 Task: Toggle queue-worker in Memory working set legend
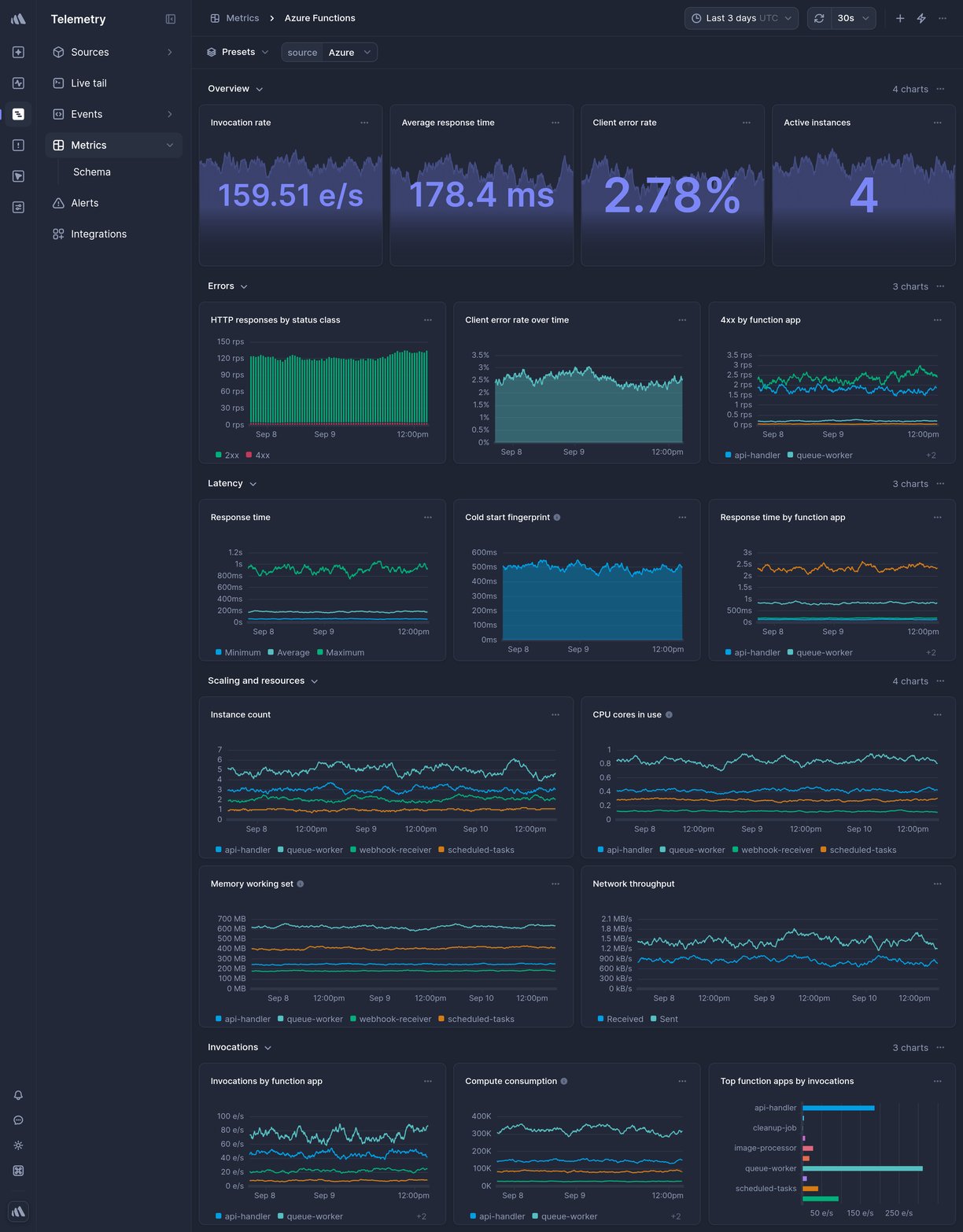pos(310,1020)
